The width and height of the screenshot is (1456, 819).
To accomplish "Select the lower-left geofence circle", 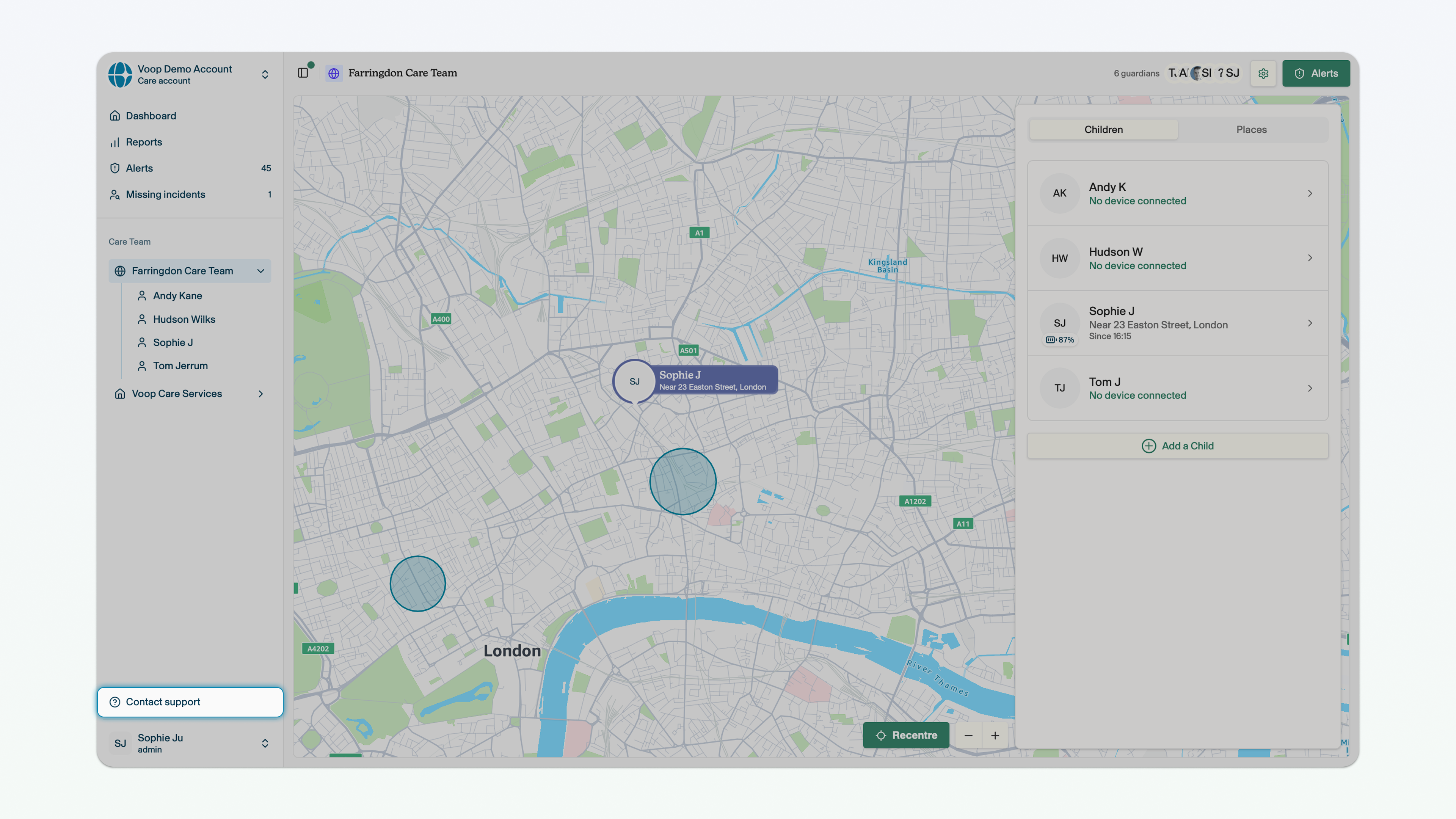I will [418, 584].
